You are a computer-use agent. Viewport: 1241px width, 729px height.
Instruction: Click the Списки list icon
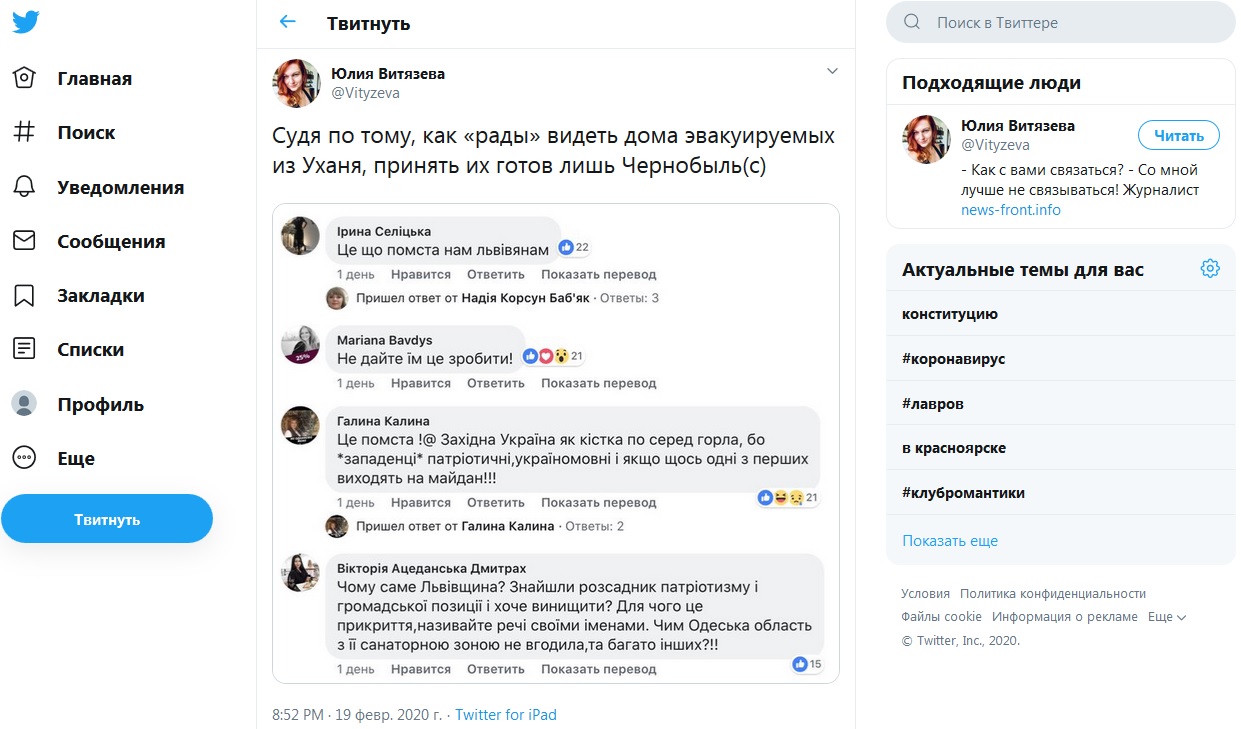(x=24, y=349)
